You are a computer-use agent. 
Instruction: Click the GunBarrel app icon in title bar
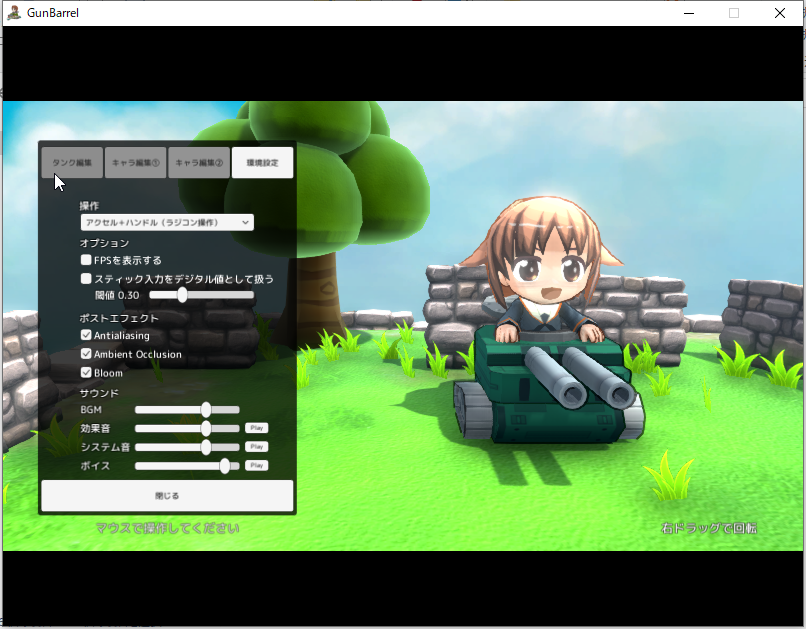(14, 13)
